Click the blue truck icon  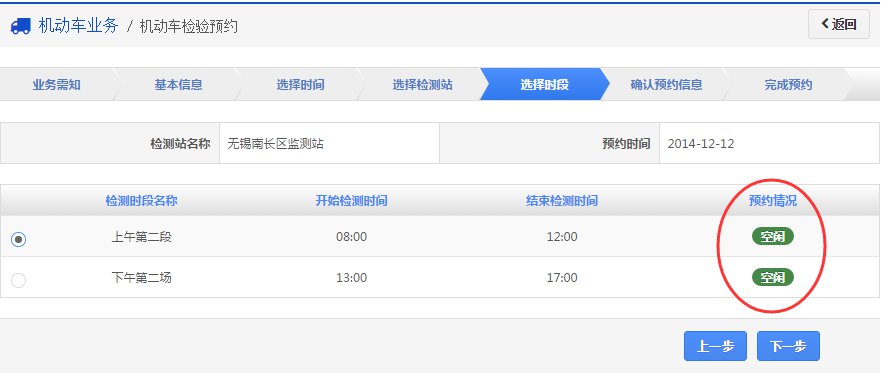pos(21,26)
